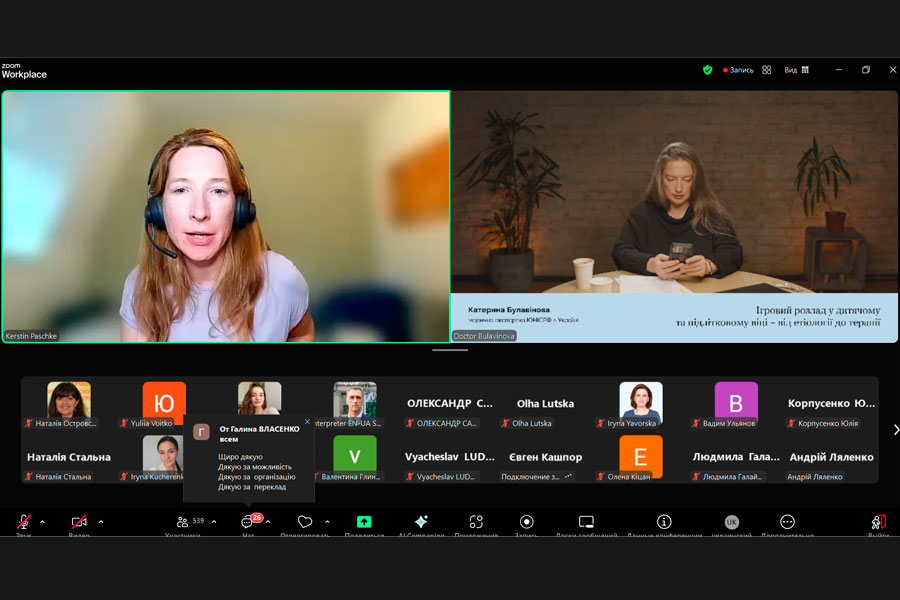Screen dimensions: 900x600
Task: Open the Apps icon in toolbar
Action: coord(476,521)
